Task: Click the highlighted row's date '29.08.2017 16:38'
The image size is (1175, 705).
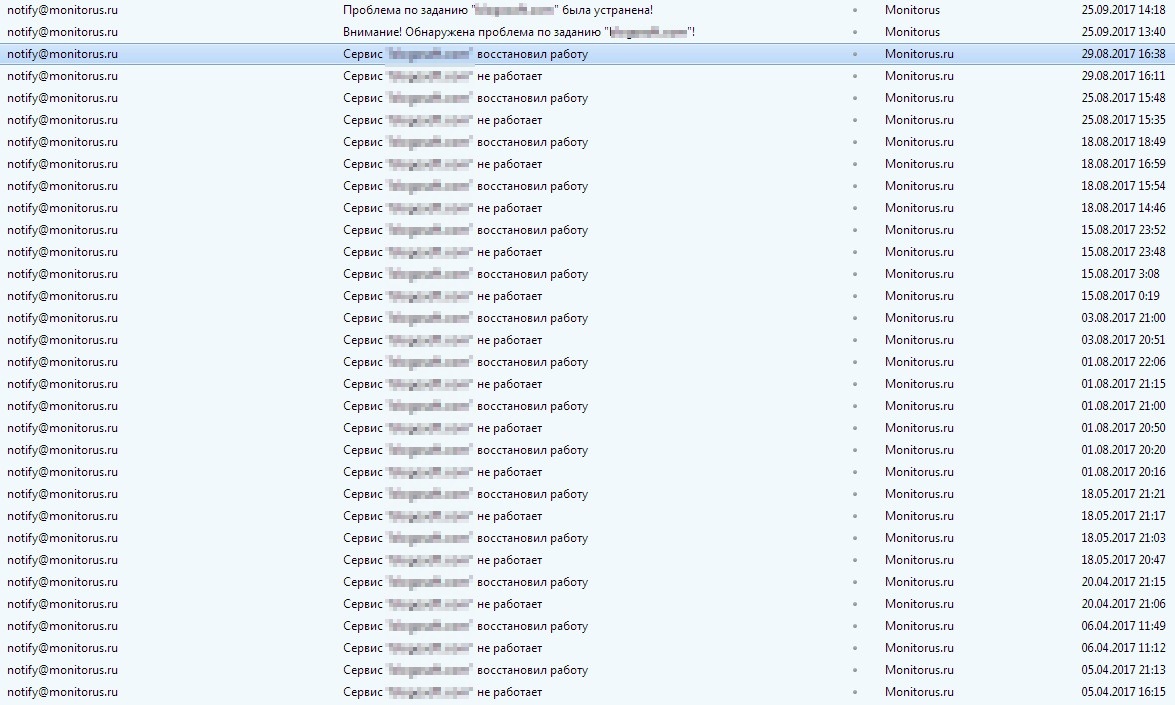Action: (x=1123, y=54)
